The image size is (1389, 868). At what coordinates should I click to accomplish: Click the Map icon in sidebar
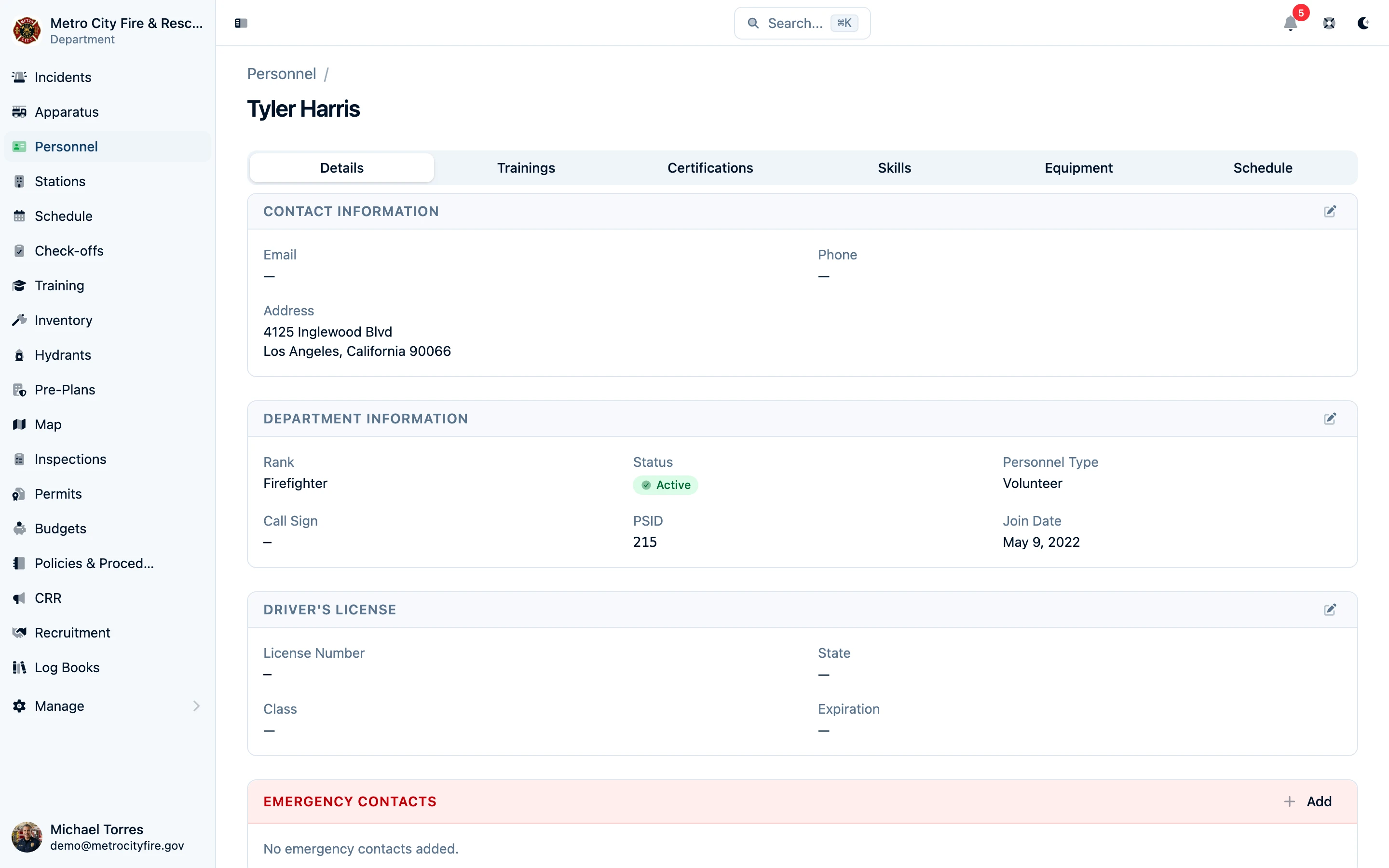tap(19, 424)
